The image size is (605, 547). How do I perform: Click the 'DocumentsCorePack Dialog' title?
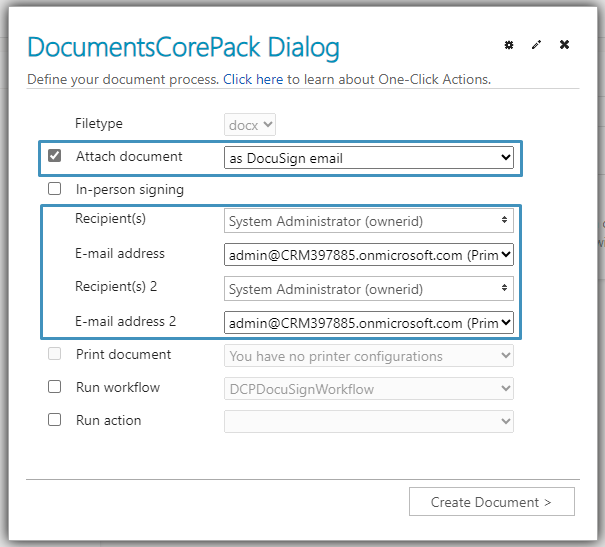(x=183, y=48)
